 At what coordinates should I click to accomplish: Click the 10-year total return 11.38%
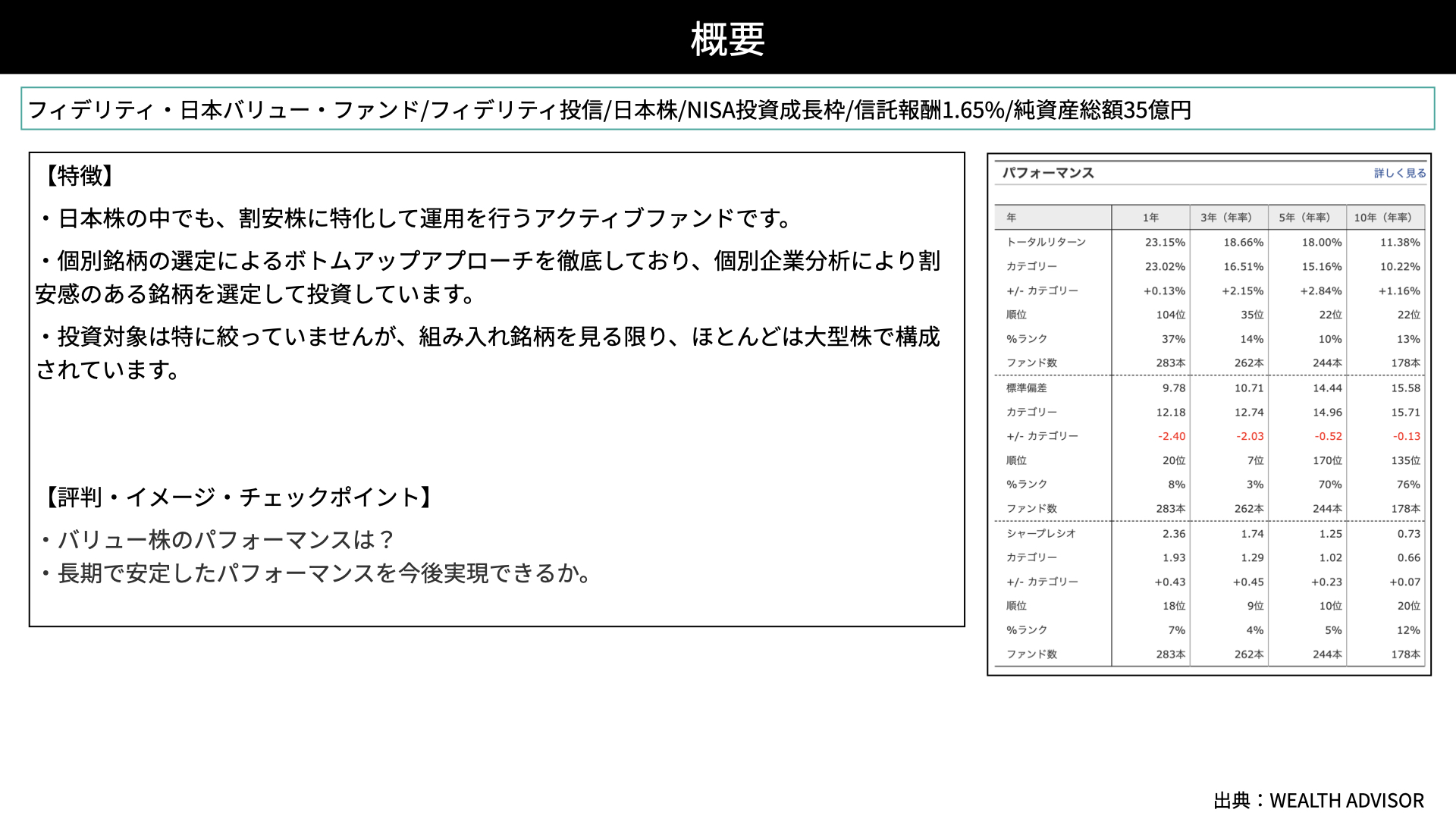[1400, 242]
